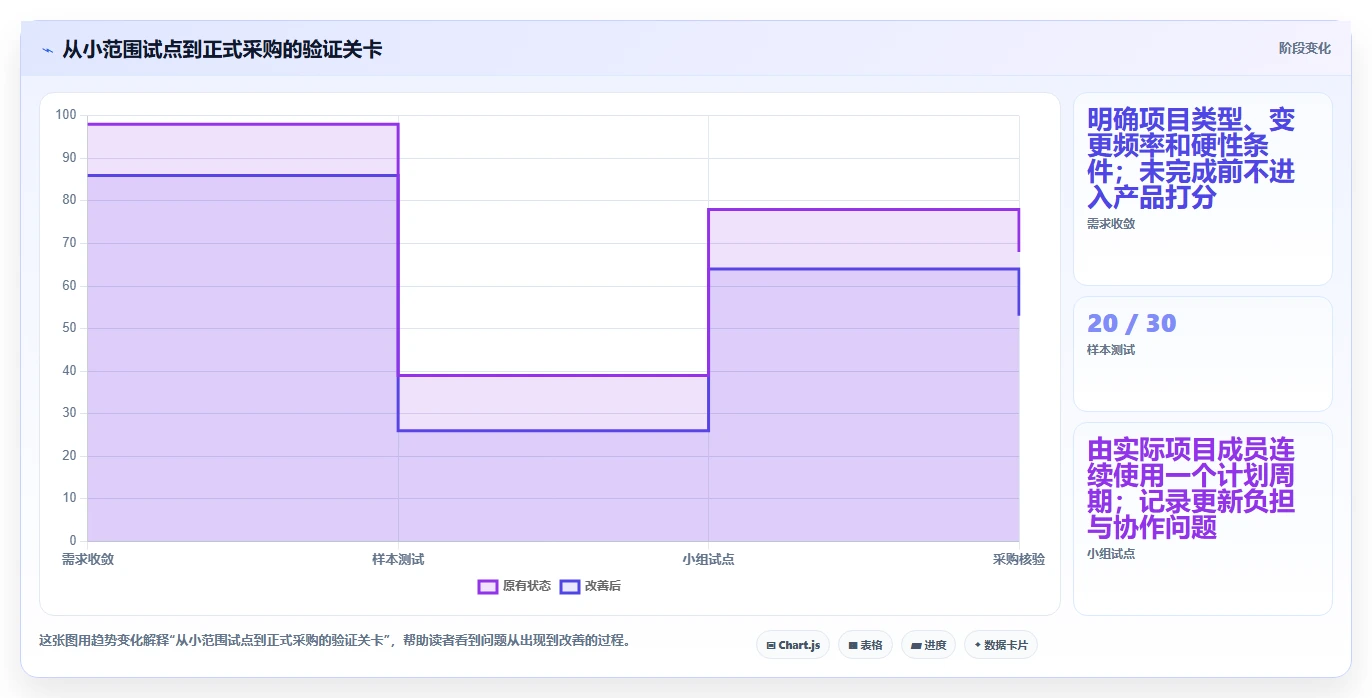This screenshot has height=698, width=1372.
Task: Toggle the 改善后 legend entry
Action: tap(590, 586)
